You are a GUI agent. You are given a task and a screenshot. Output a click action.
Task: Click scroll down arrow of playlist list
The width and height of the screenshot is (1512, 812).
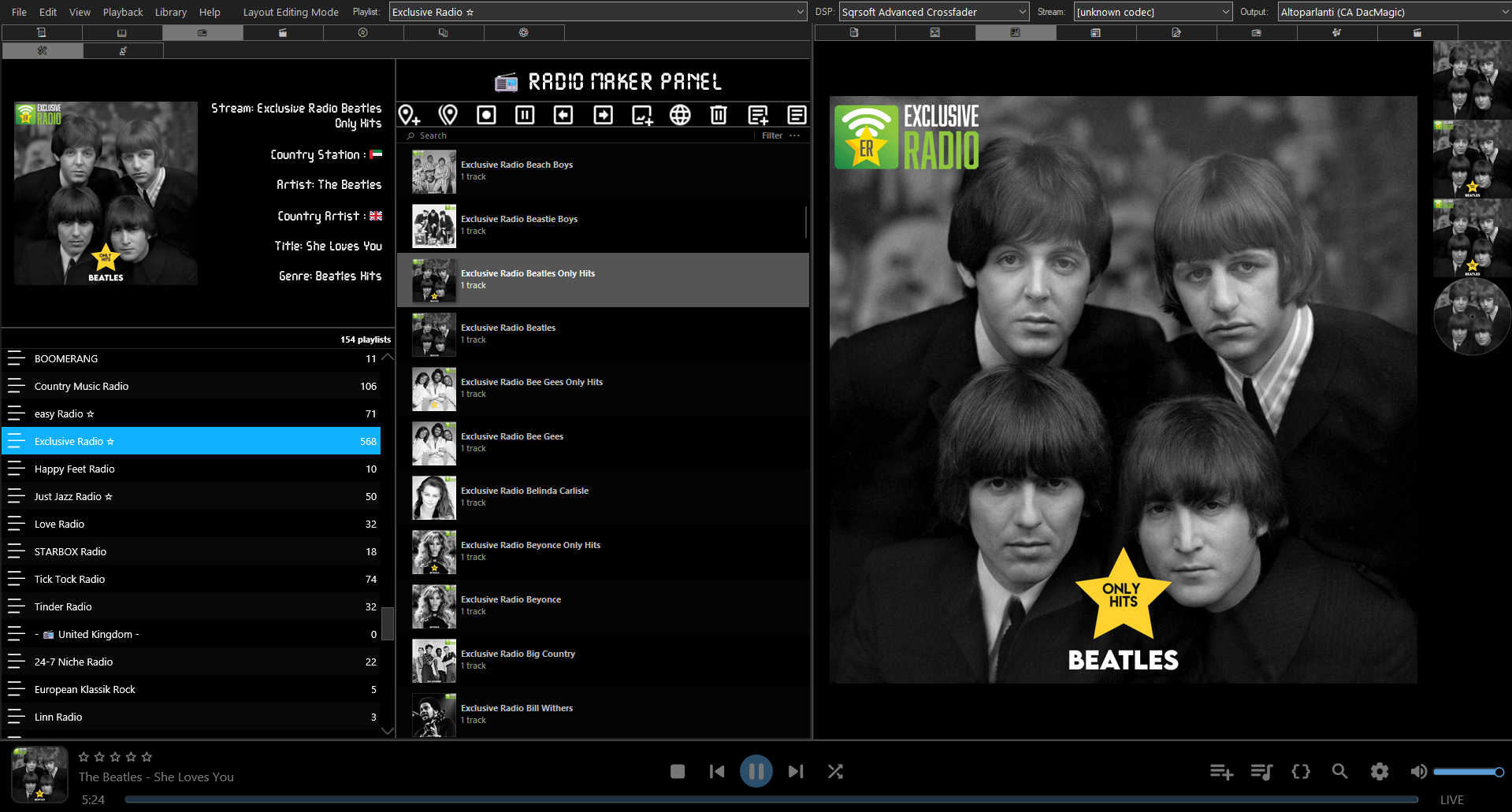pos(388,731)
